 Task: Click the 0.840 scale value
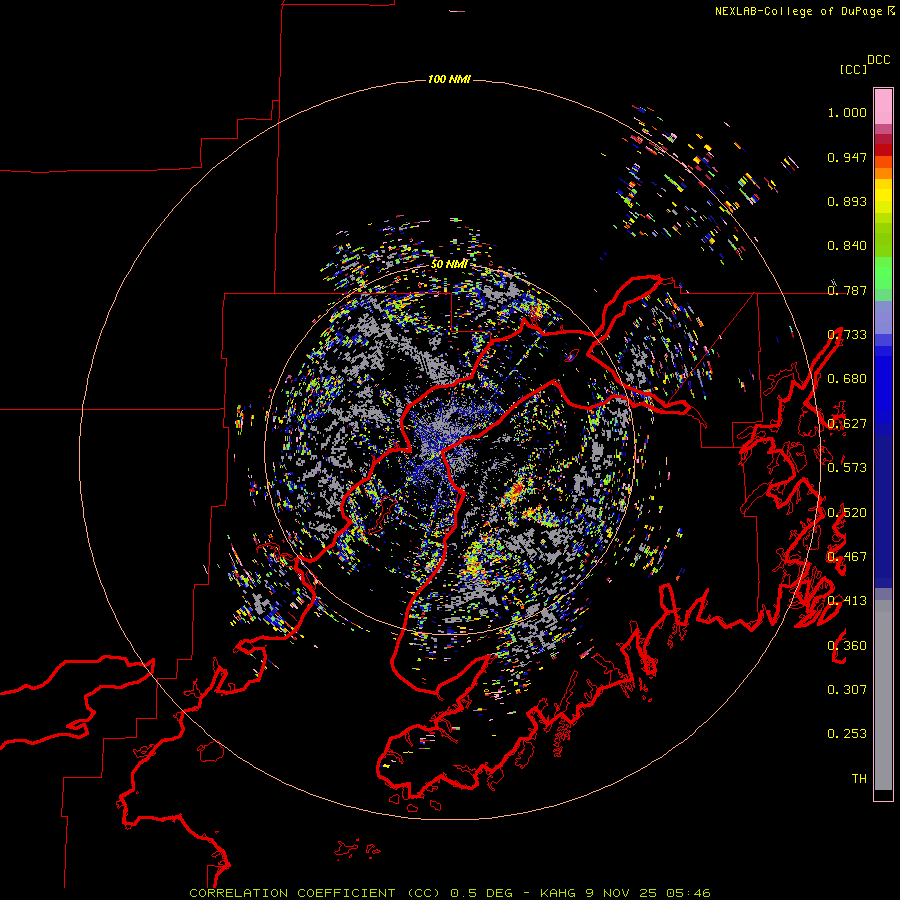click(x=847, y=246)
